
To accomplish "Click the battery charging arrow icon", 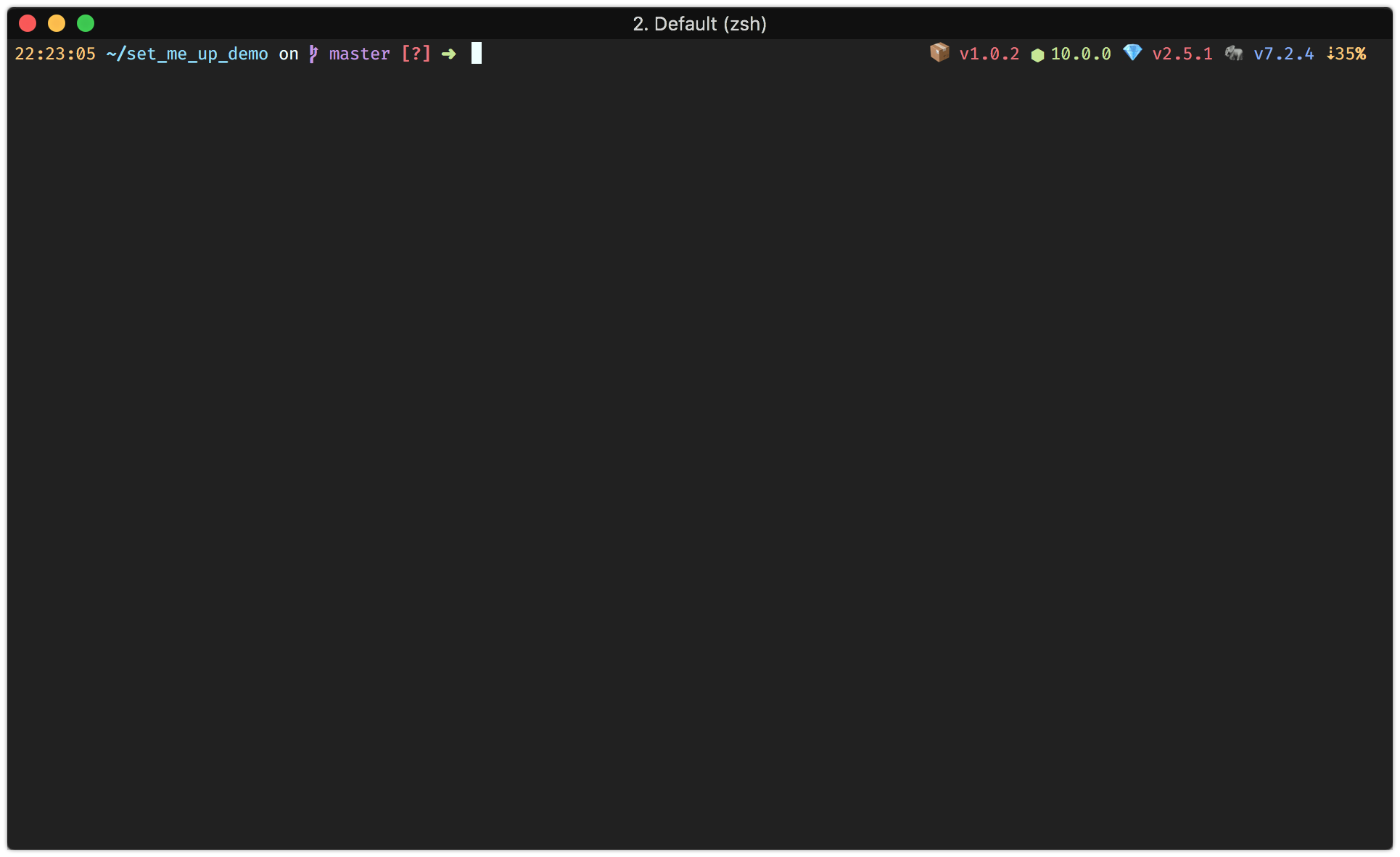I will (x=1330, y=54).
